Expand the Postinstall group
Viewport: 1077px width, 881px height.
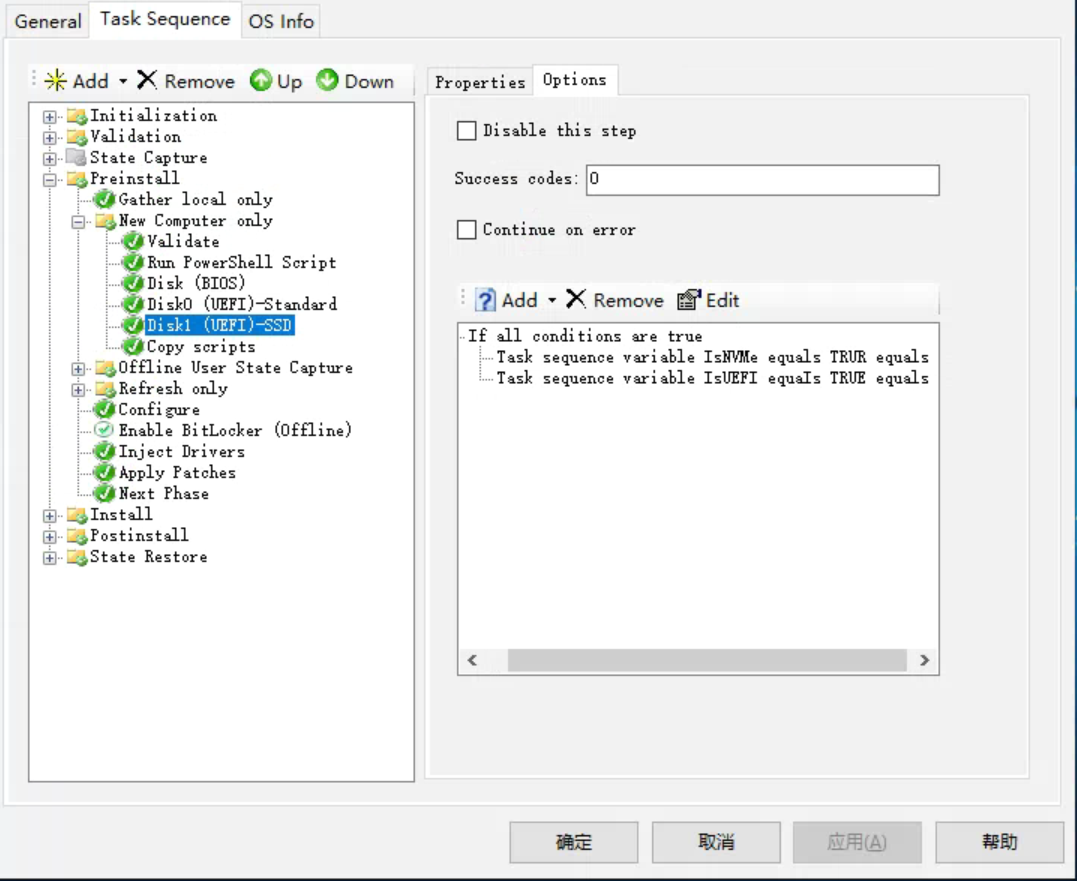(49, 537)
